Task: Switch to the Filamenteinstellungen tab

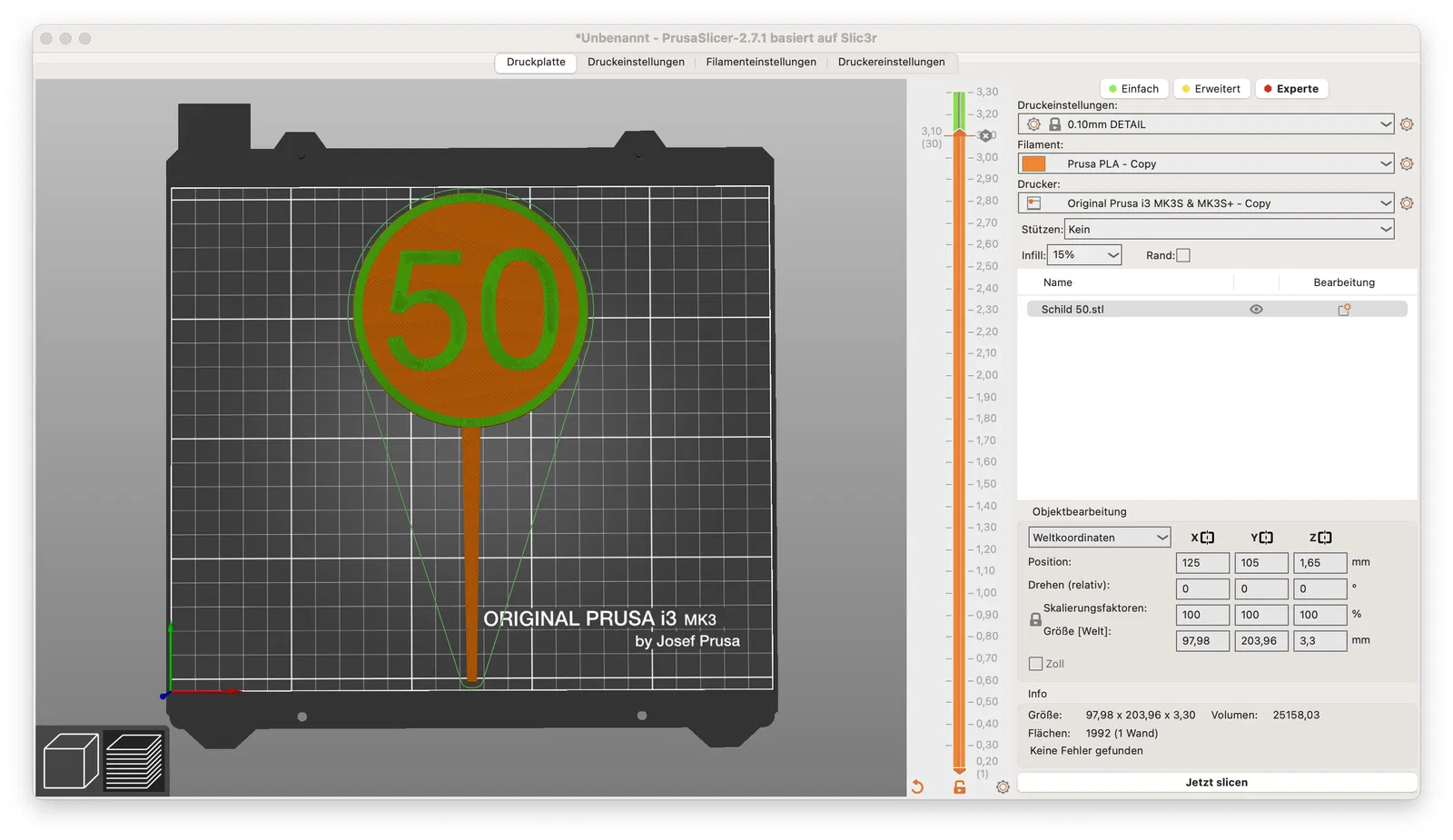Action: click(x=760, y=62)
